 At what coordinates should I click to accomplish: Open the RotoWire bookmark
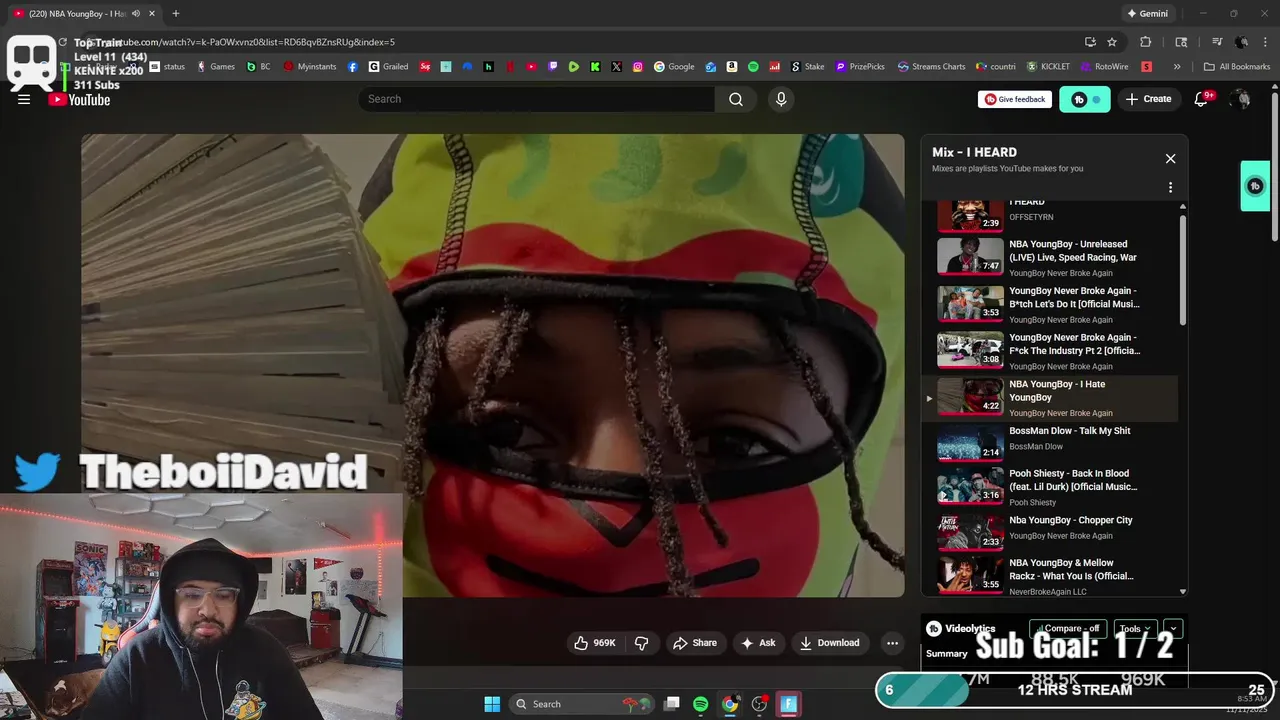[x=1103, y=67]
